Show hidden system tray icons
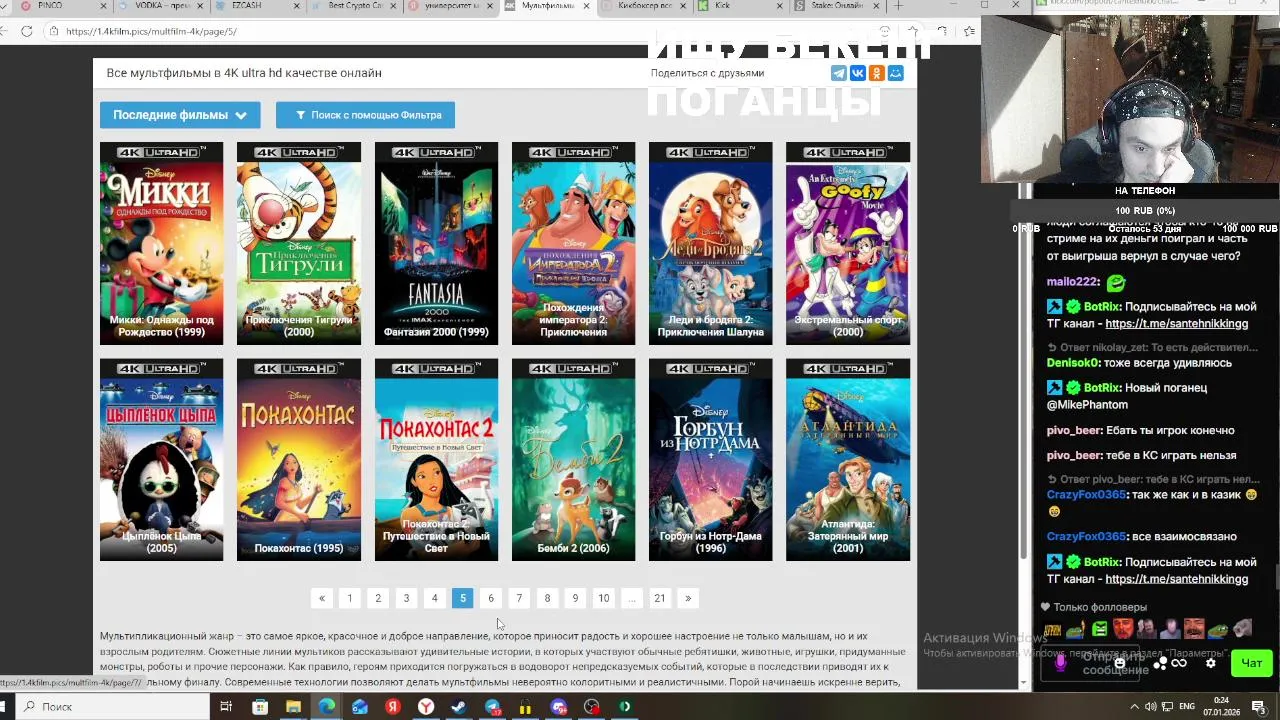The image size is (1280, 720). (1134, 707)
